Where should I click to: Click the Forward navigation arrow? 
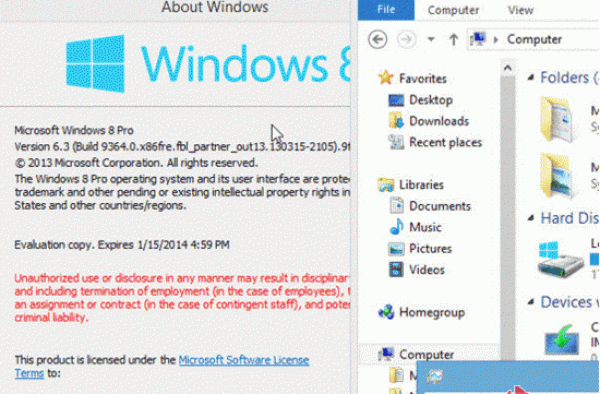click(406, 39)
